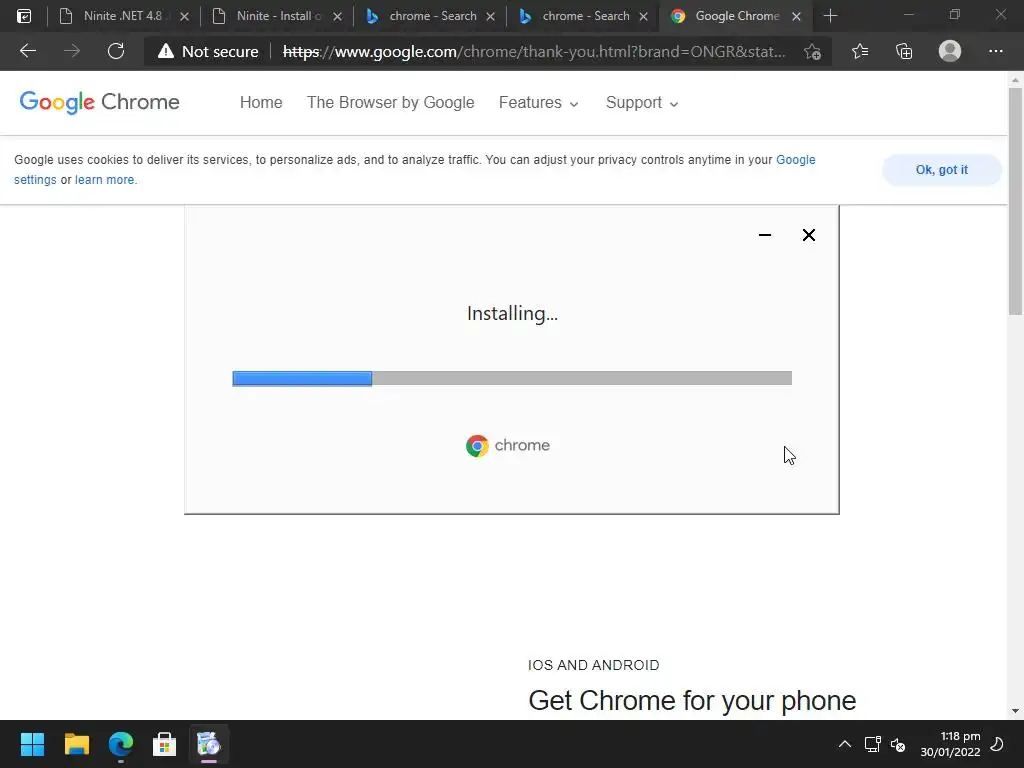Click the IOS AND ANDROID label
This screenshot has width=1024, height=768.
[x=594, y=665]
